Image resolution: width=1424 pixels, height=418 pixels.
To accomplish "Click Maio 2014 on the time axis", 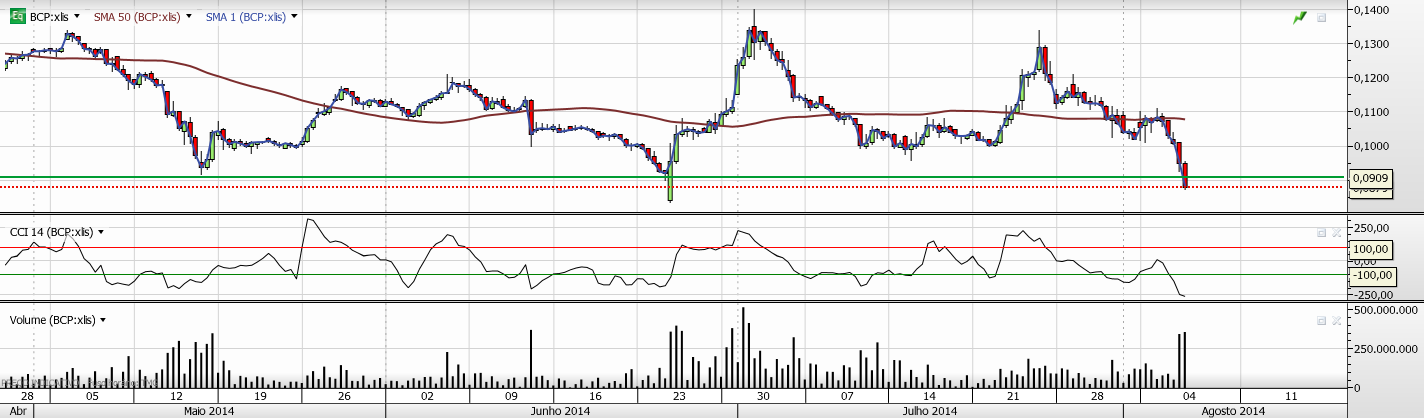I will pos(210,411).
